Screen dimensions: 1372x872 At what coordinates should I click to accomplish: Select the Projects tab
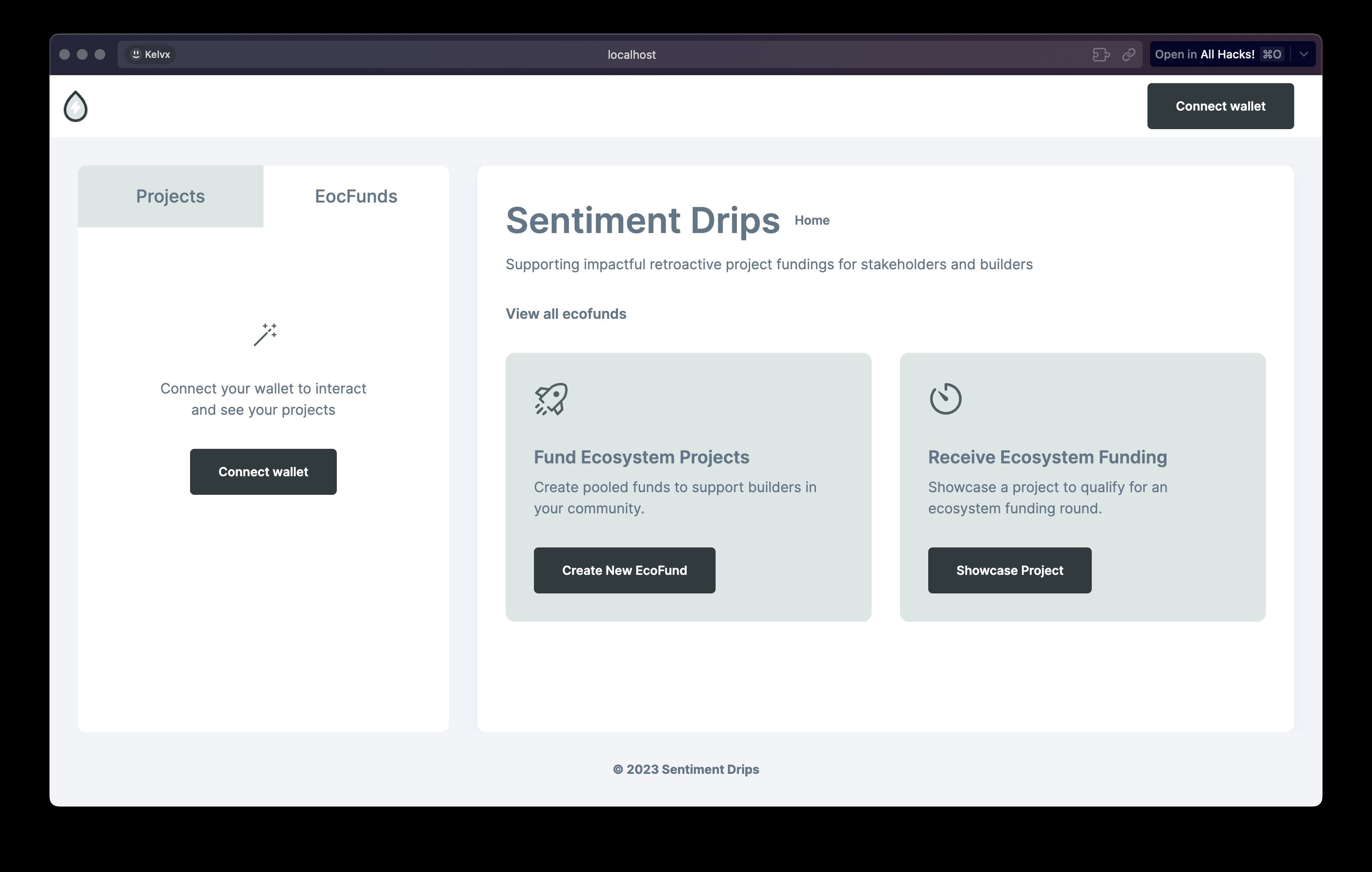(170, 196)
